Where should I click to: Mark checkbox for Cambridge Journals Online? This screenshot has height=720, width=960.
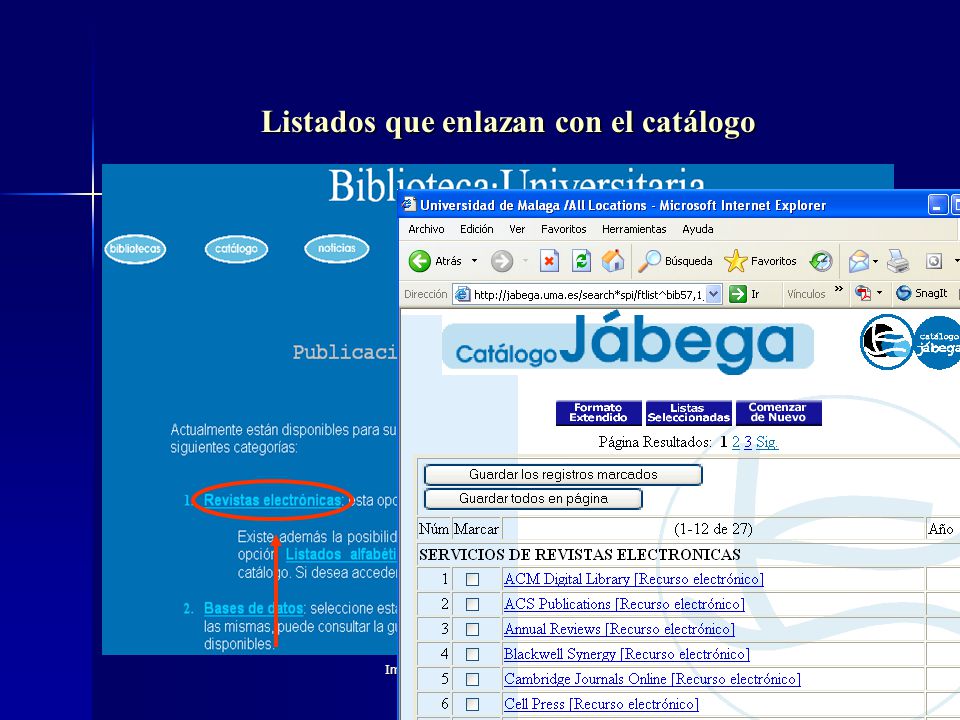click(472, 680)
